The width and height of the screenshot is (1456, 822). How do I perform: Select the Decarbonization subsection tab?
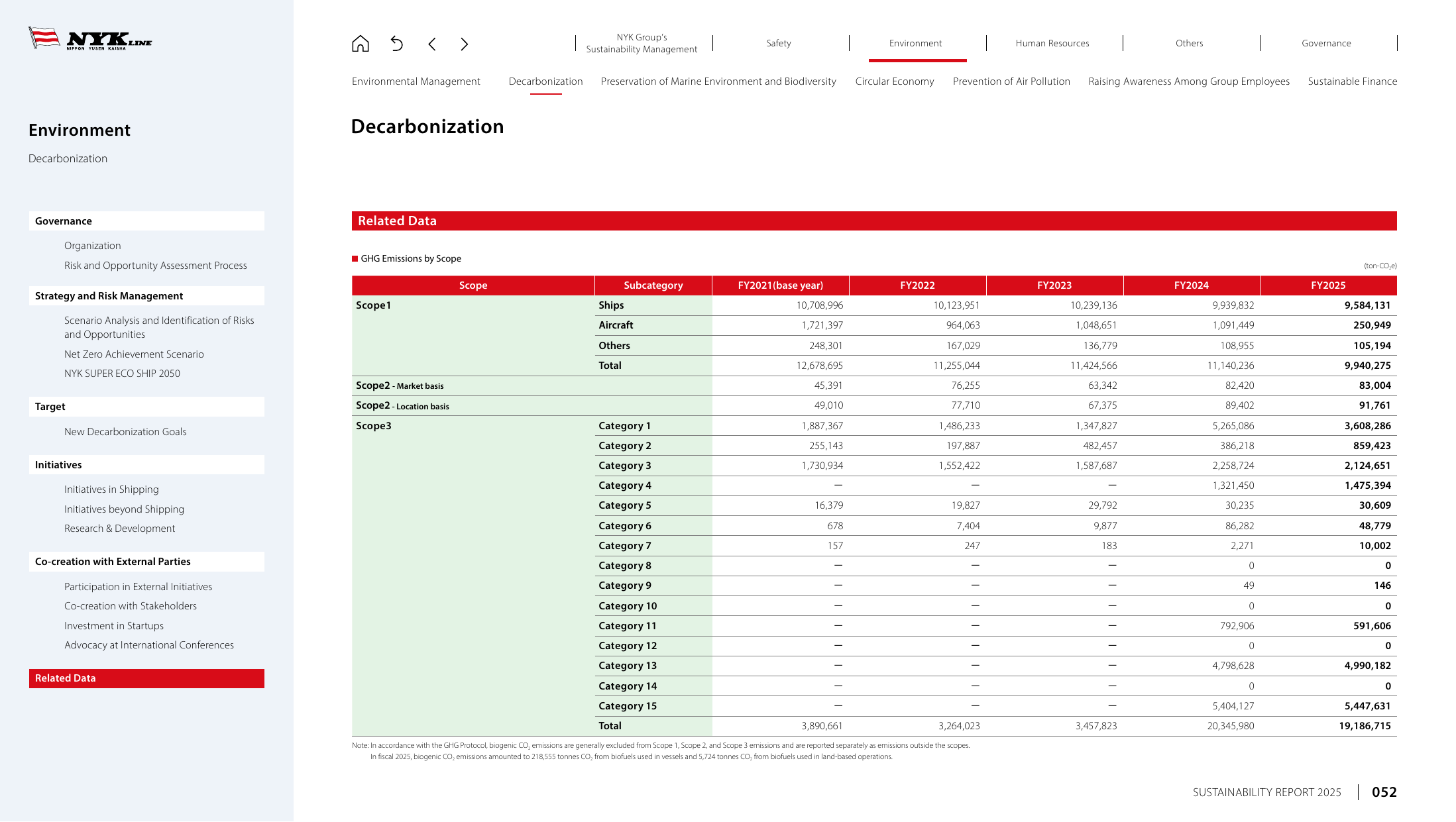click(x=545, y=81)
